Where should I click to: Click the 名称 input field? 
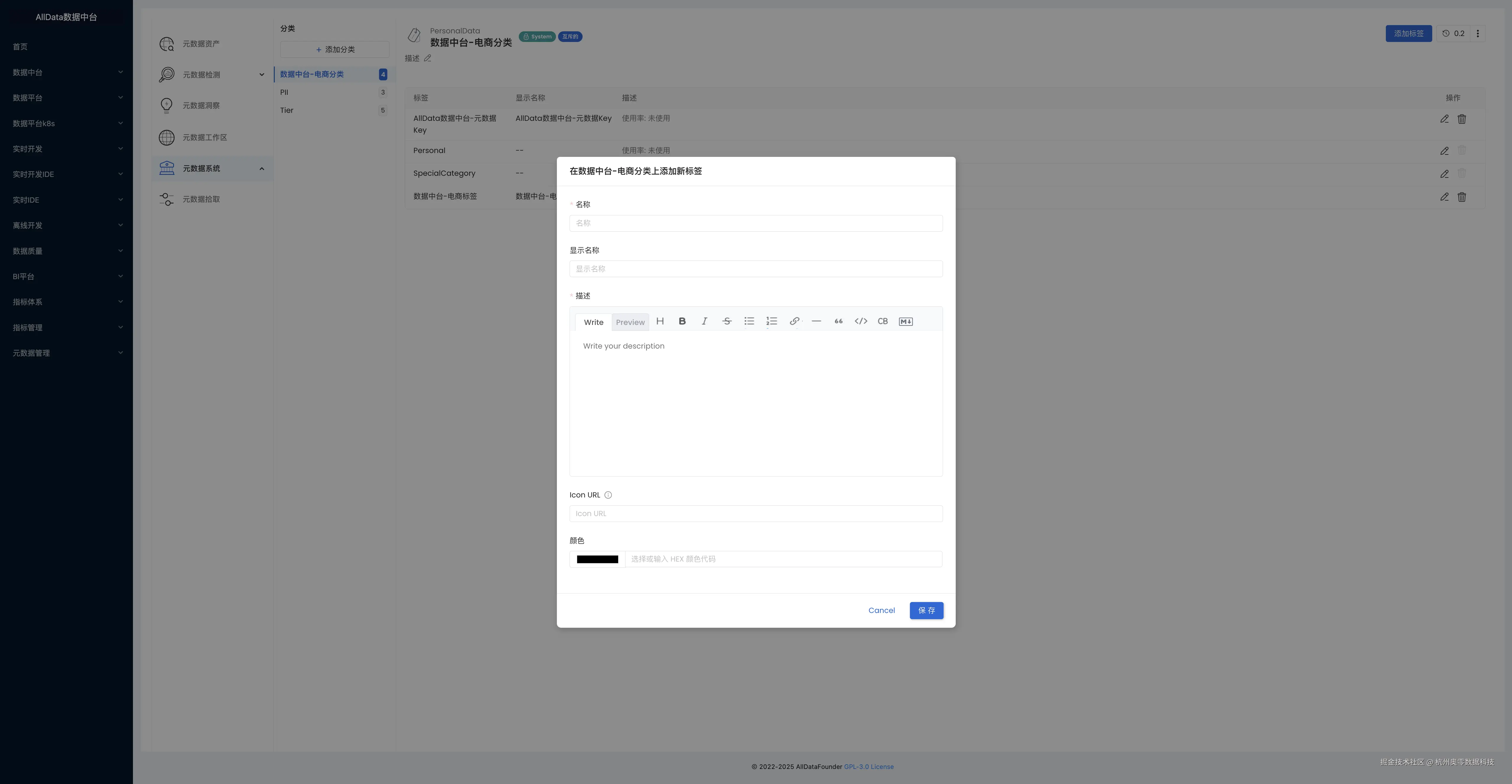755,223
